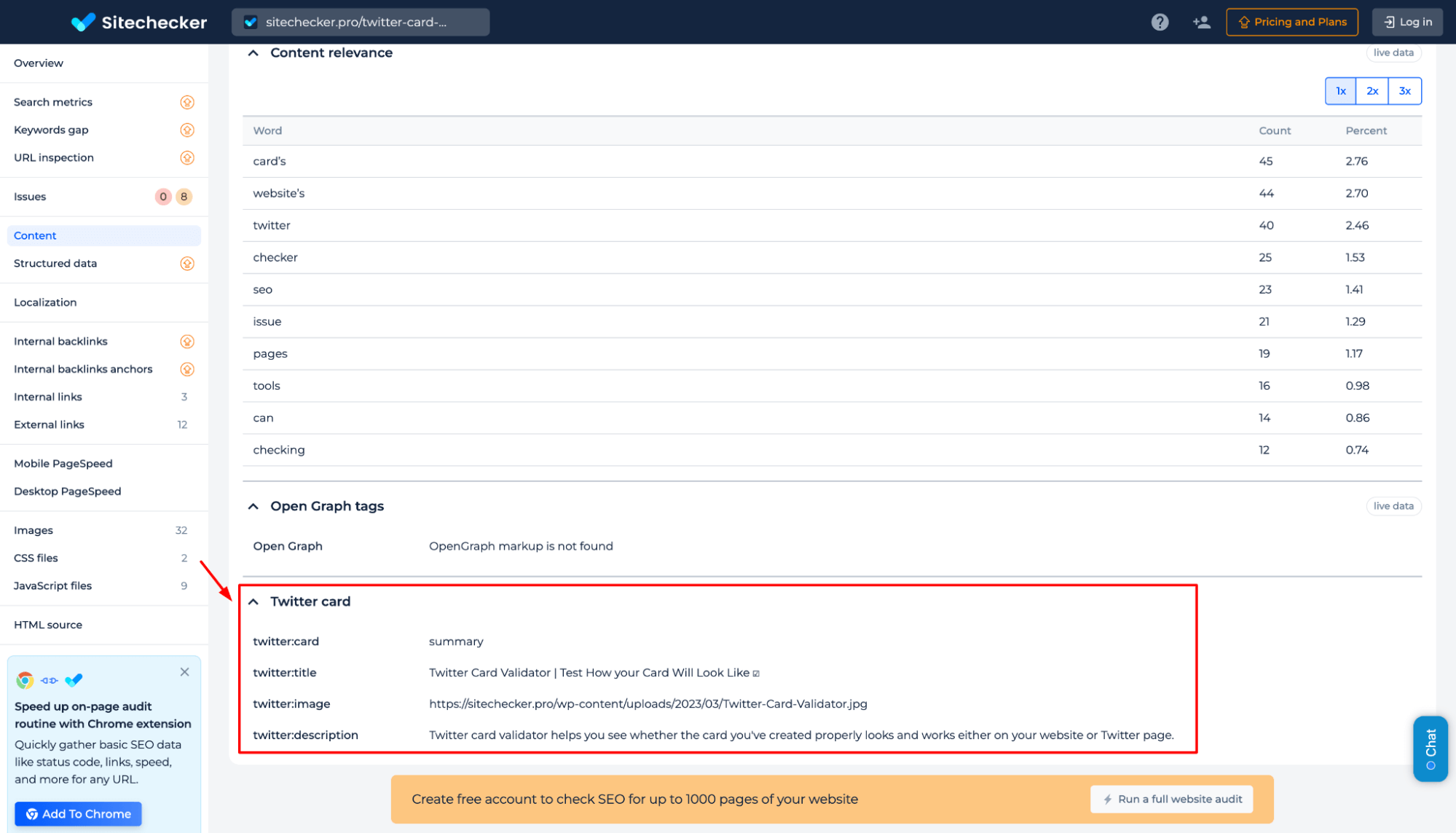The height and width of the screenshot is (833, 1456).
Task: Select the 1x keyword density multiplier
Action: point(1340,91)
